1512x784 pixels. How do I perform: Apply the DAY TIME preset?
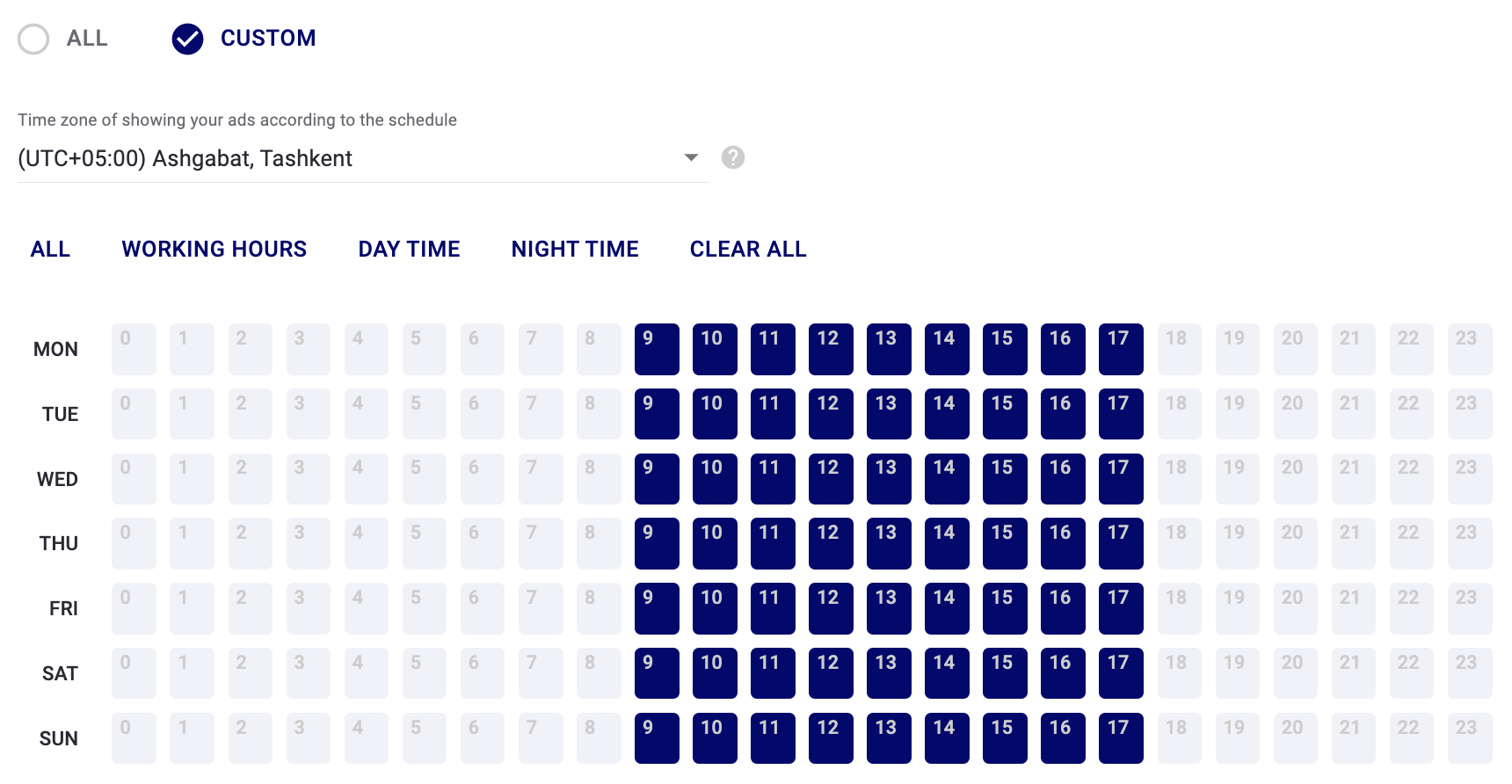[x=410, y=250]
